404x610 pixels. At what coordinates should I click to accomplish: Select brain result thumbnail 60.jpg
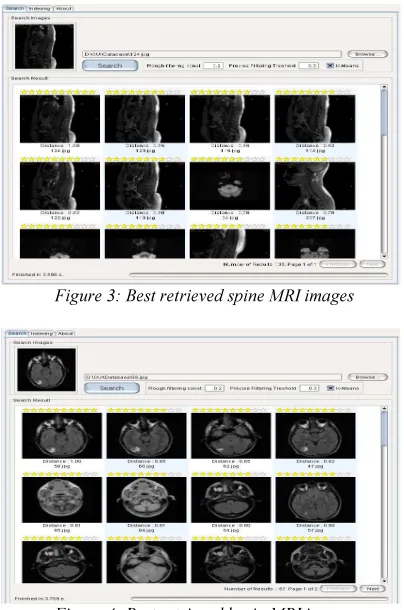146,436
